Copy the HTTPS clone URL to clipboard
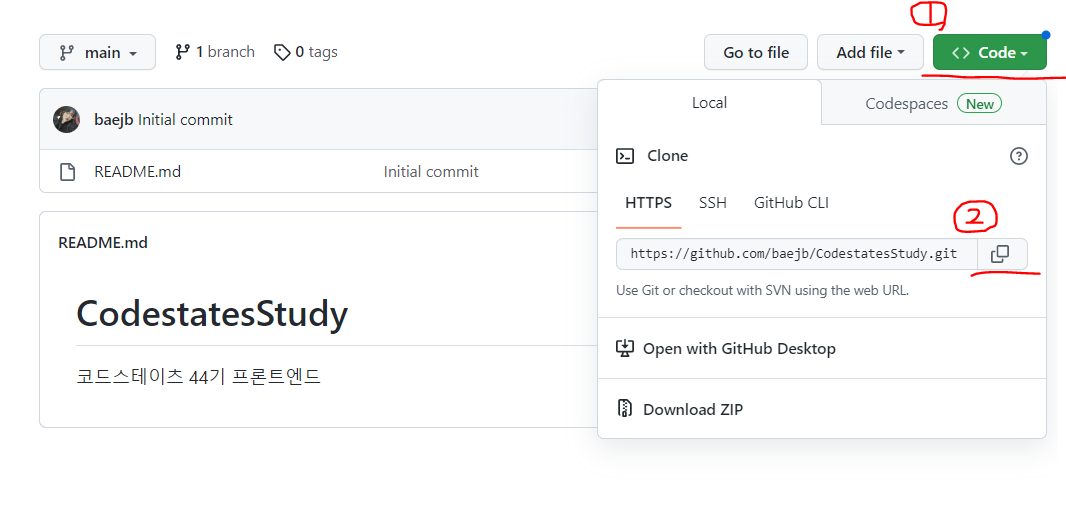The height and width of the screenshot is (520, 1066). pos(1002,254)
